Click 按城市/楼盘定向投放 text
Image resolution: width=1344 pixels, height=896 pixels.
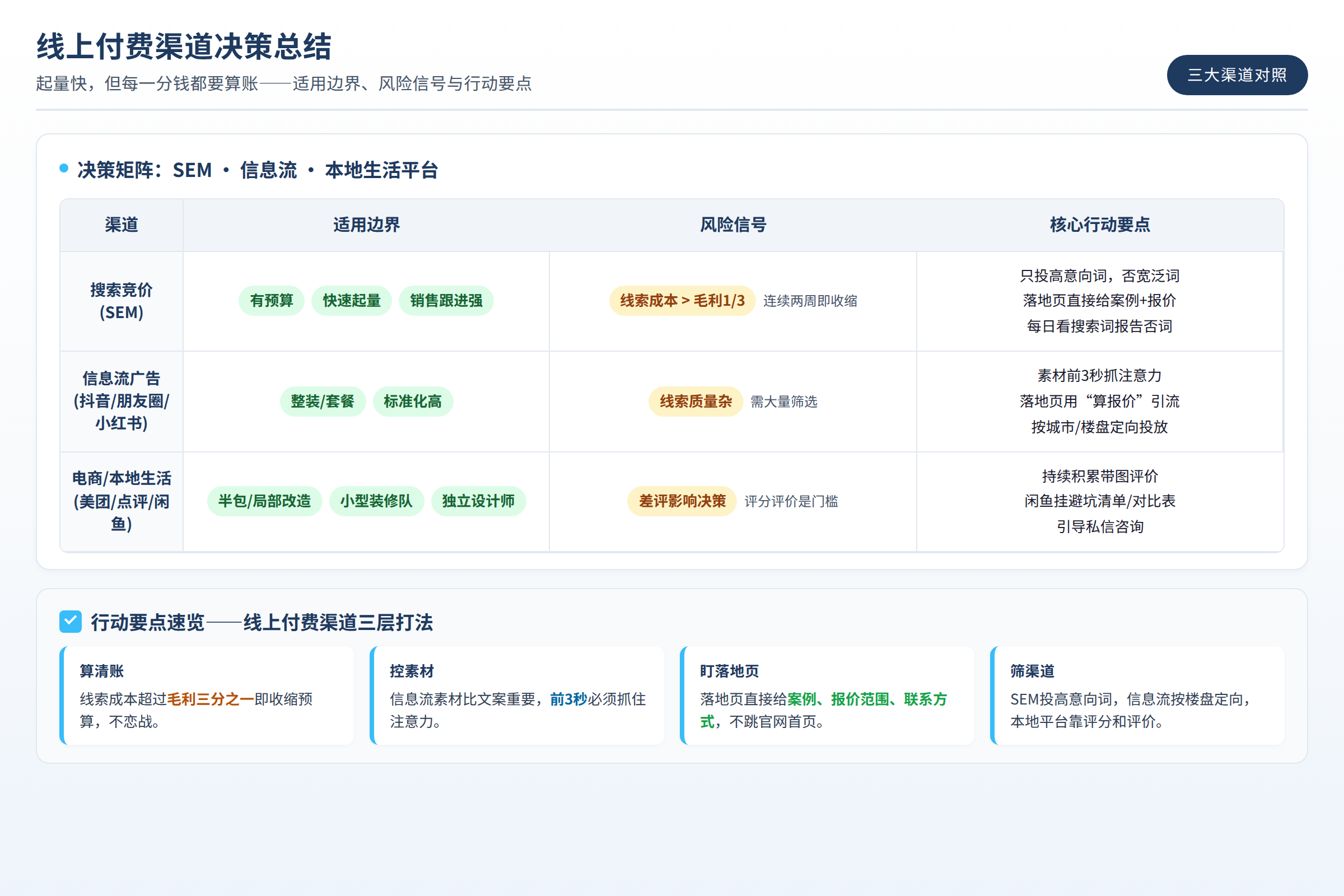(x=1099, y=427)
